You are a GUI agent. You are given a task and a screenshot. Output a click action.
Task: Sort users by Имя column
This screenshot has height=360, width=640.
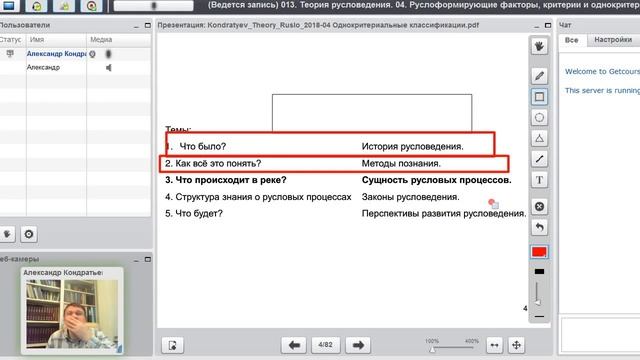[56, 40]
